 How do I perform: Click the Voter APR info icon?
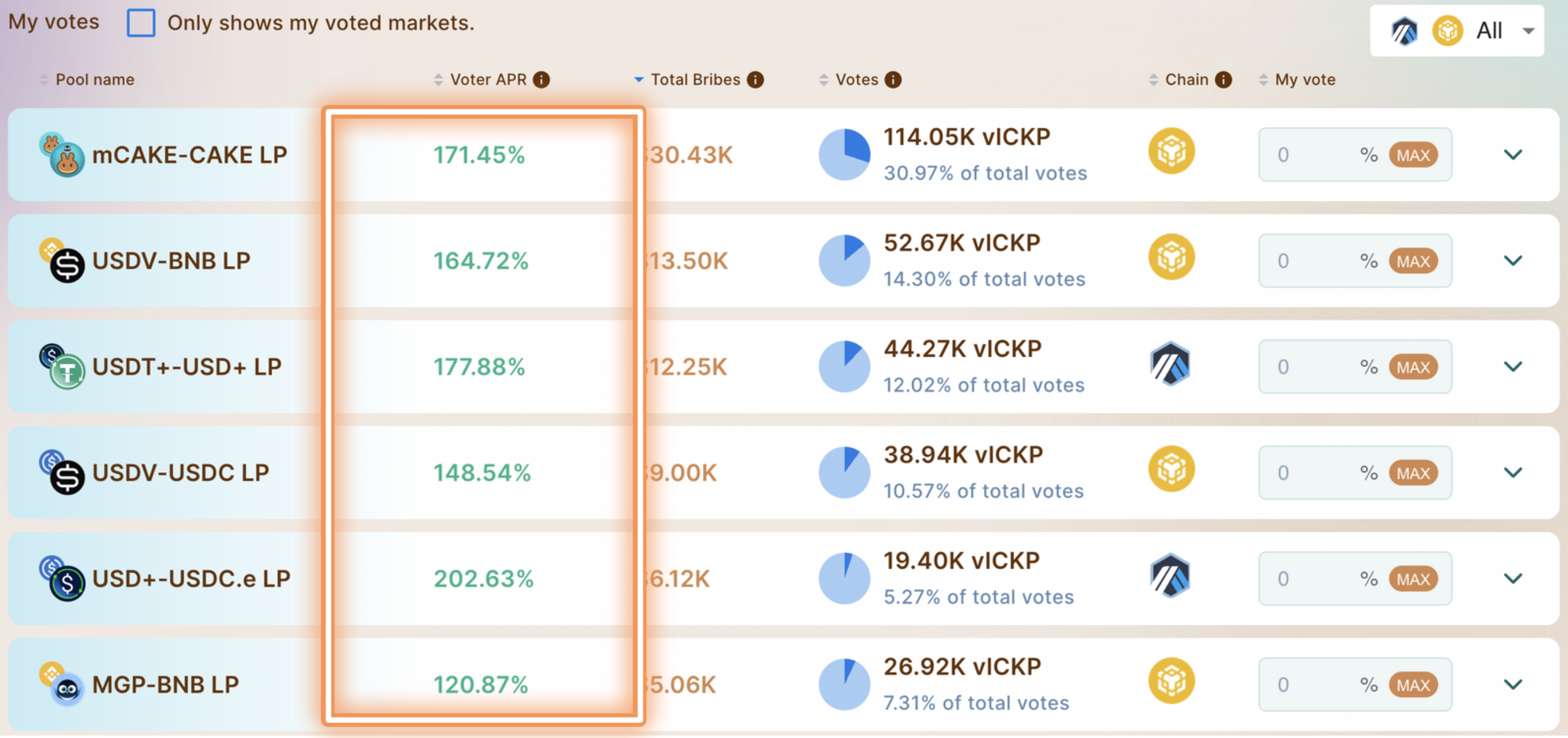point(541,80)
